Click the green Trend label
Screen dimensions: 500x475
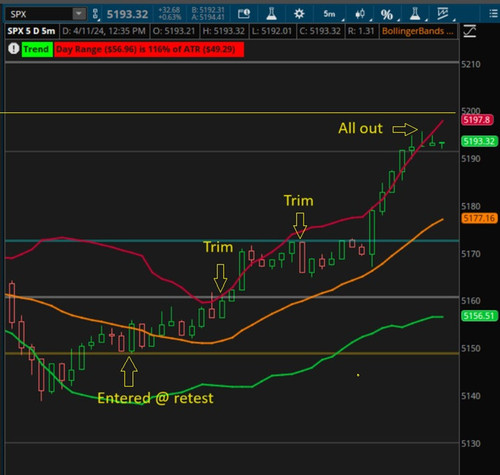[37, 49]
